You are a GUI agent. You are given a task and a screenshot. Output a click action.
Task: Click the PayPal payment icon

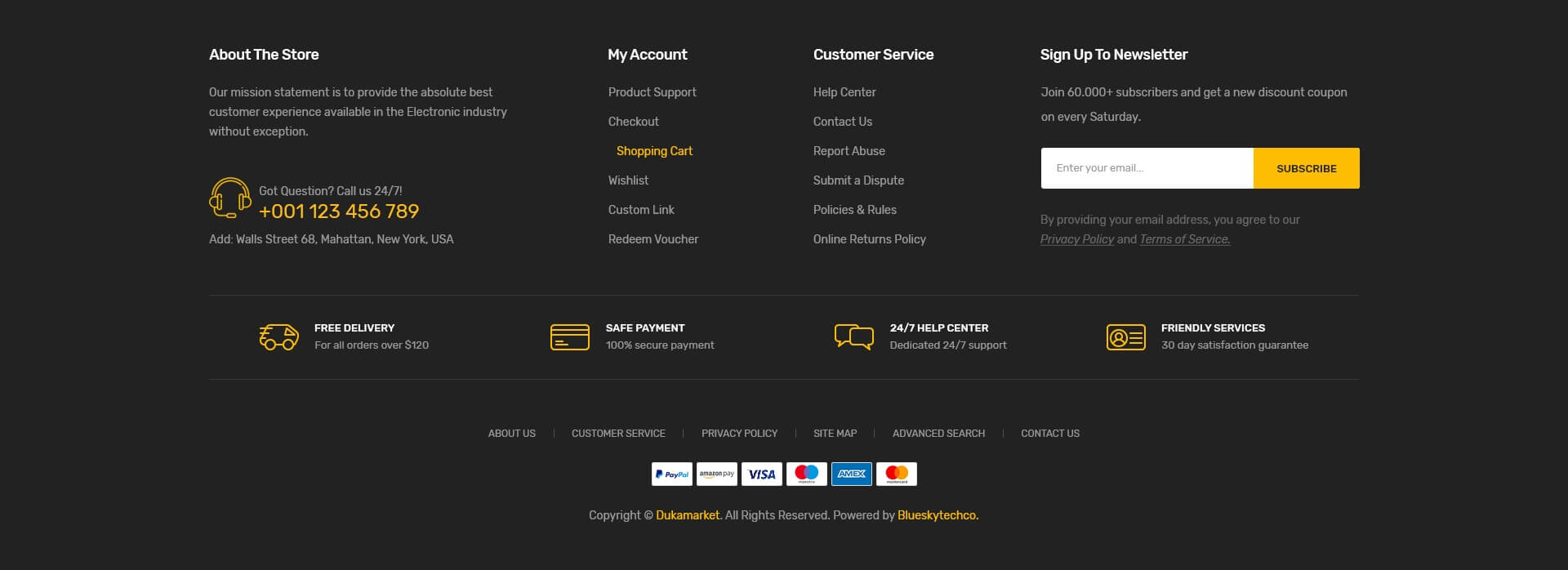671,474
